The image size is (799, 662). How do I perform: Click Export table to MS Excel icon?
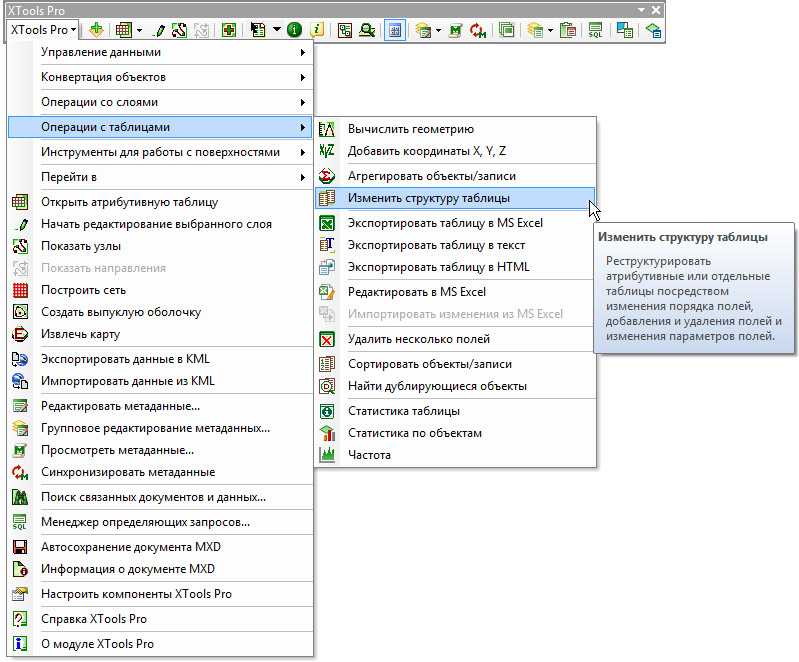(327, 223)
